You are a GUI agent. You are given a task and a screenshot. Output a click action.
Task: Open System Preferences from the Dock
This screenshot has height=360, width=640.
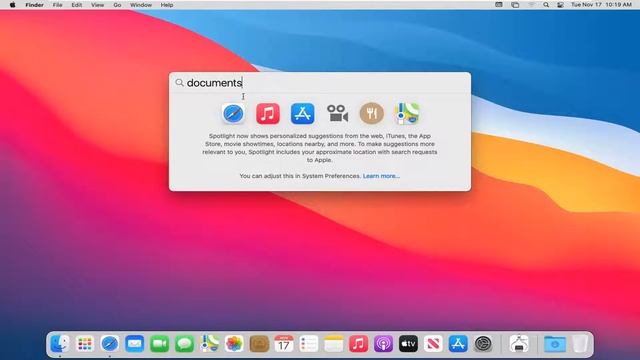tap(483, 344)
